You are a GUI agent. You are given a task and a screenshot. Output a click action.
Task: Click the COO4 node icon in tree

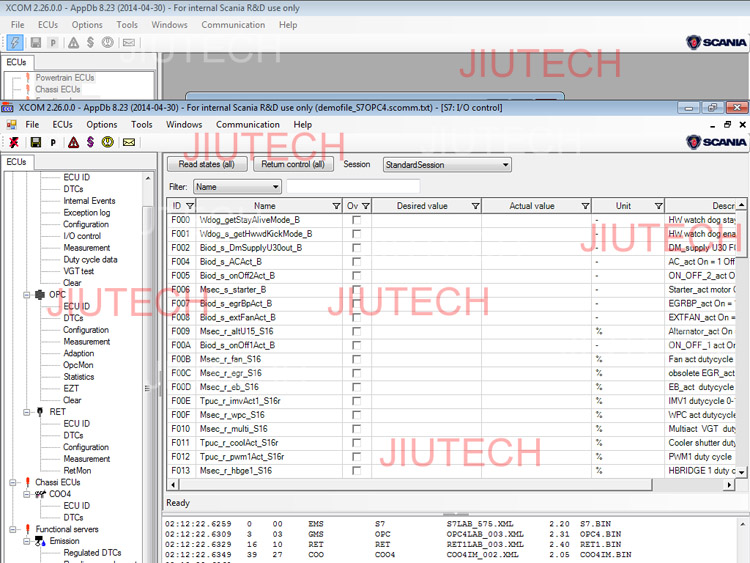[41, 494]
